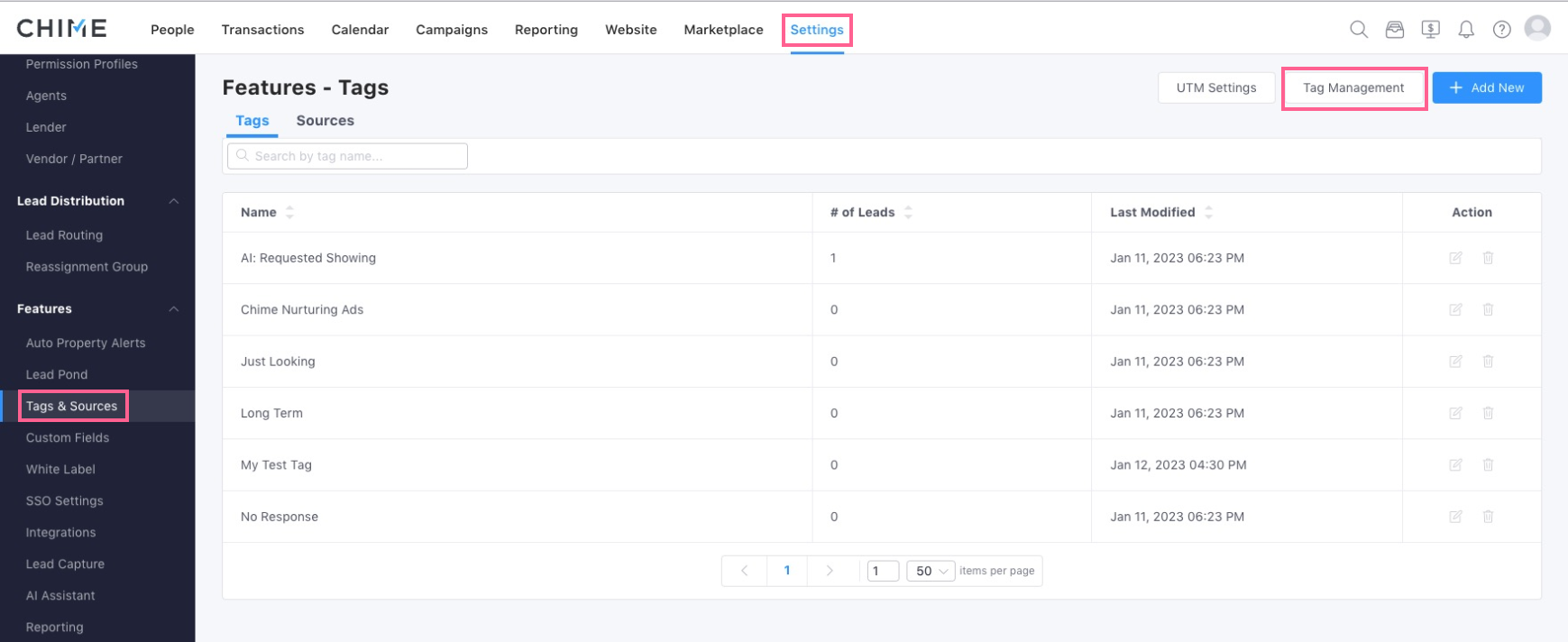Click the dollar sign billing icon
This screenshot has height=642, width=1568.
pyautogui.click(x=1430, y=30)
